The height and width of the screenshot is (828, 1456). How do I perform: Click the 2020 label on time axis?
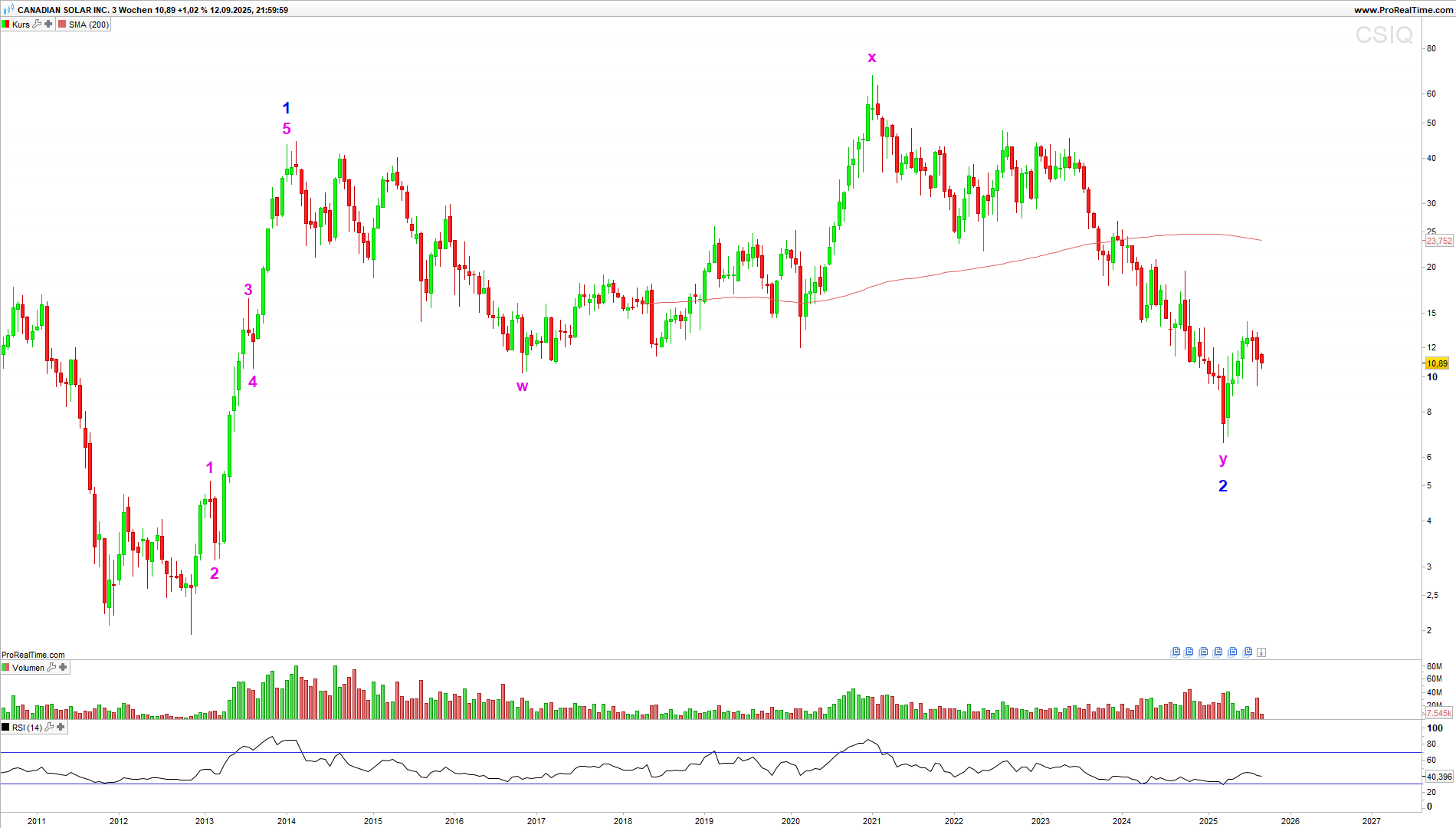point(790,821)
